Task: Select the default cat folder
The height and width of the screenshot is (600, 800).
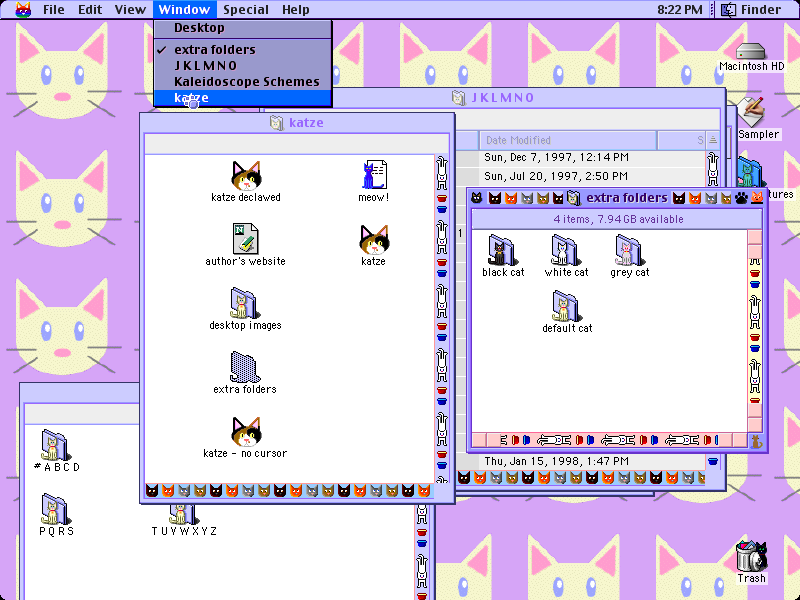Action: (x=566, y=306)
